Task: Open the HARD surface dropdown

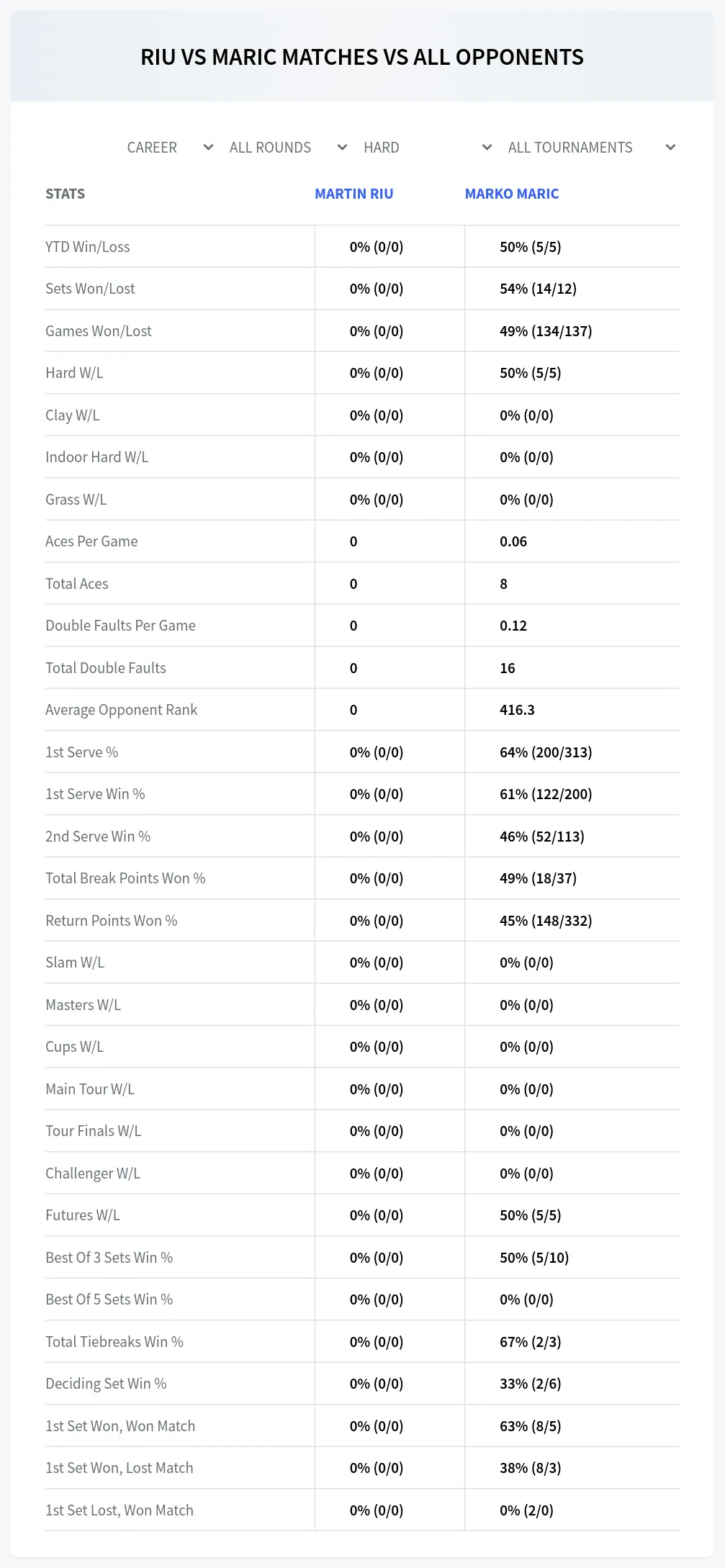Action: tap(428, 148)
